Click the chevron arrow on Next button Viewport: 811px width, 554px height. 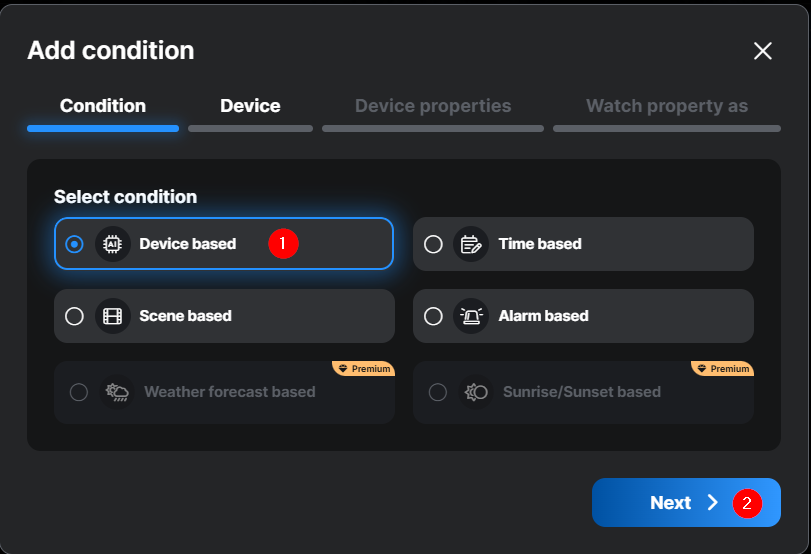713,503
